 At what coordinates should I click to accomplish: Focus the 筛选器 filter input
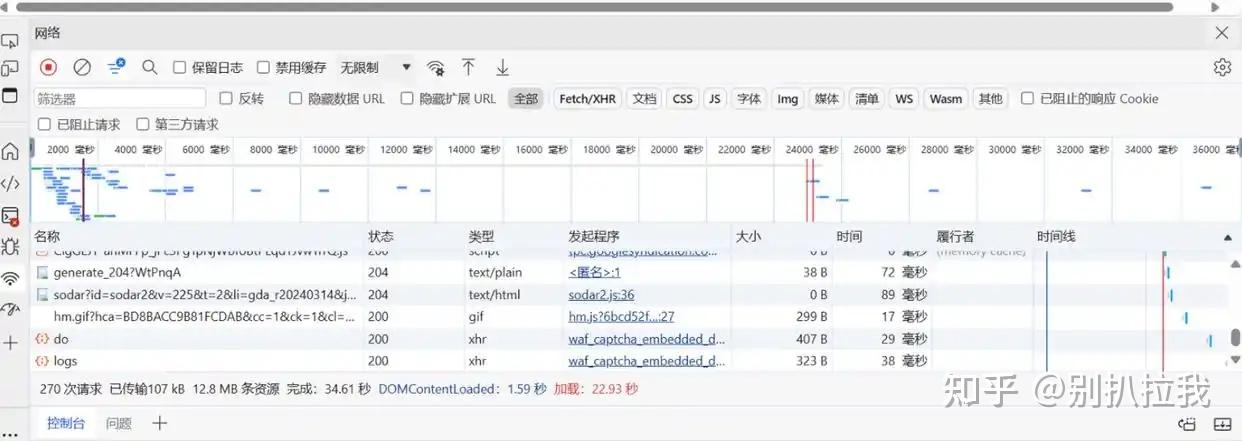tap(120, 98)
